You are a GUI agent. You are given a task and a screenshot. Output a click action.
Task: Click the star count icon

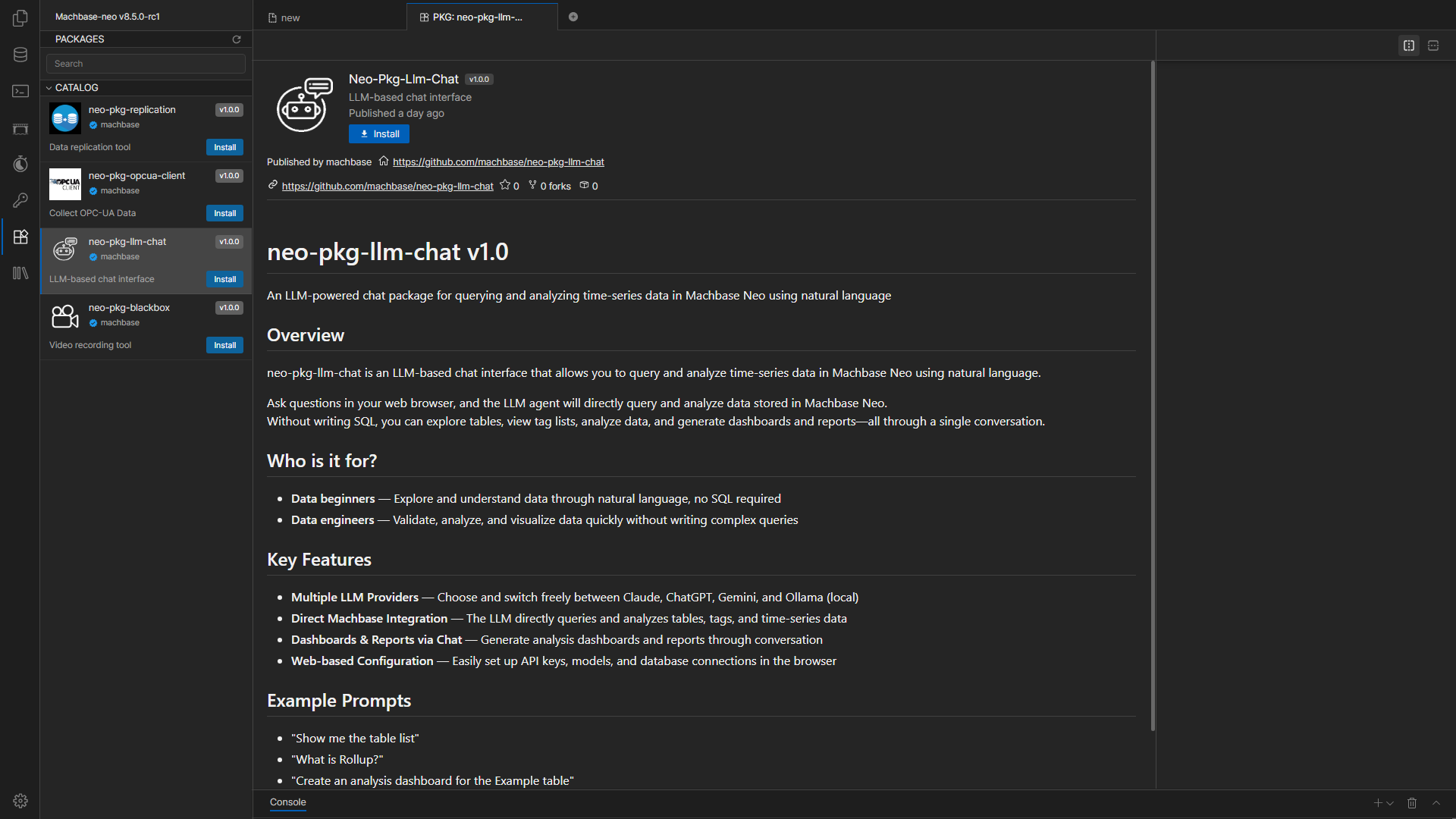[505, 185]
